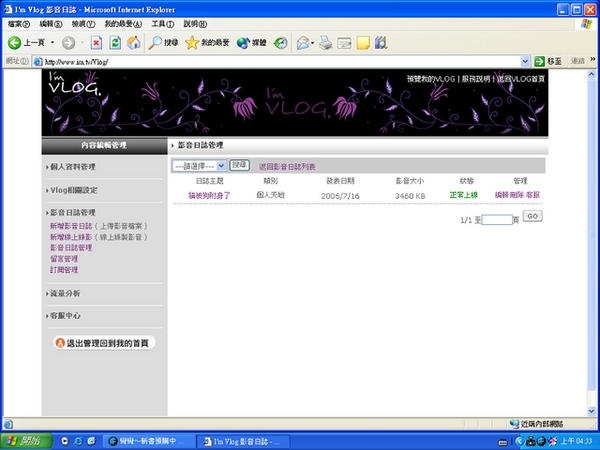Screen dimensions: 600x450
Task: Expand the Mail icon dropdown arrow
Action: coord(312,42)
